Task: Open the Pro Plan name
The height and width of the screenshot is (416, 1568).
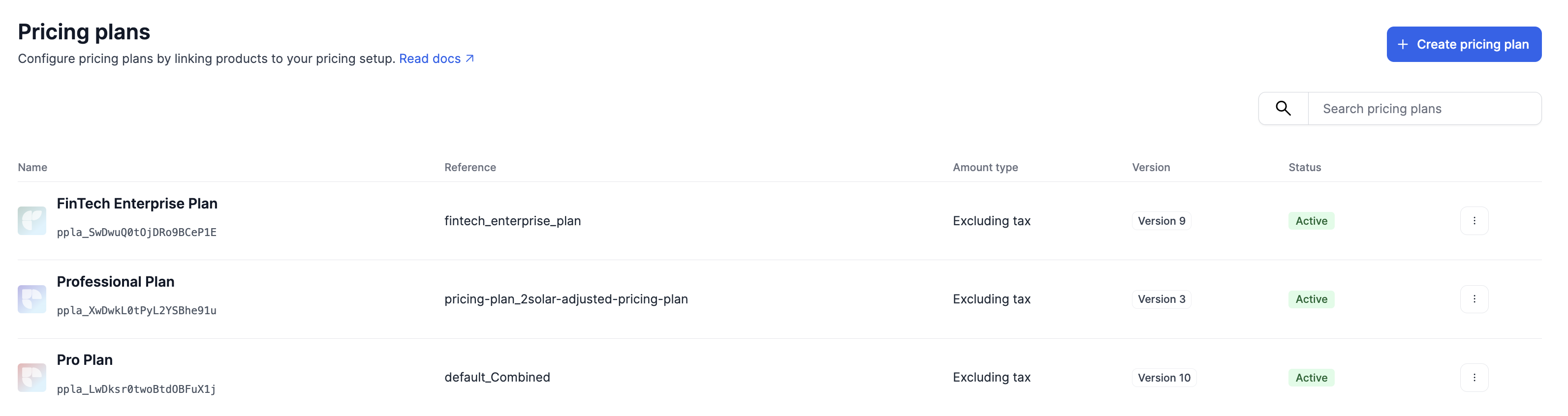Action: [x=85, y=360]
